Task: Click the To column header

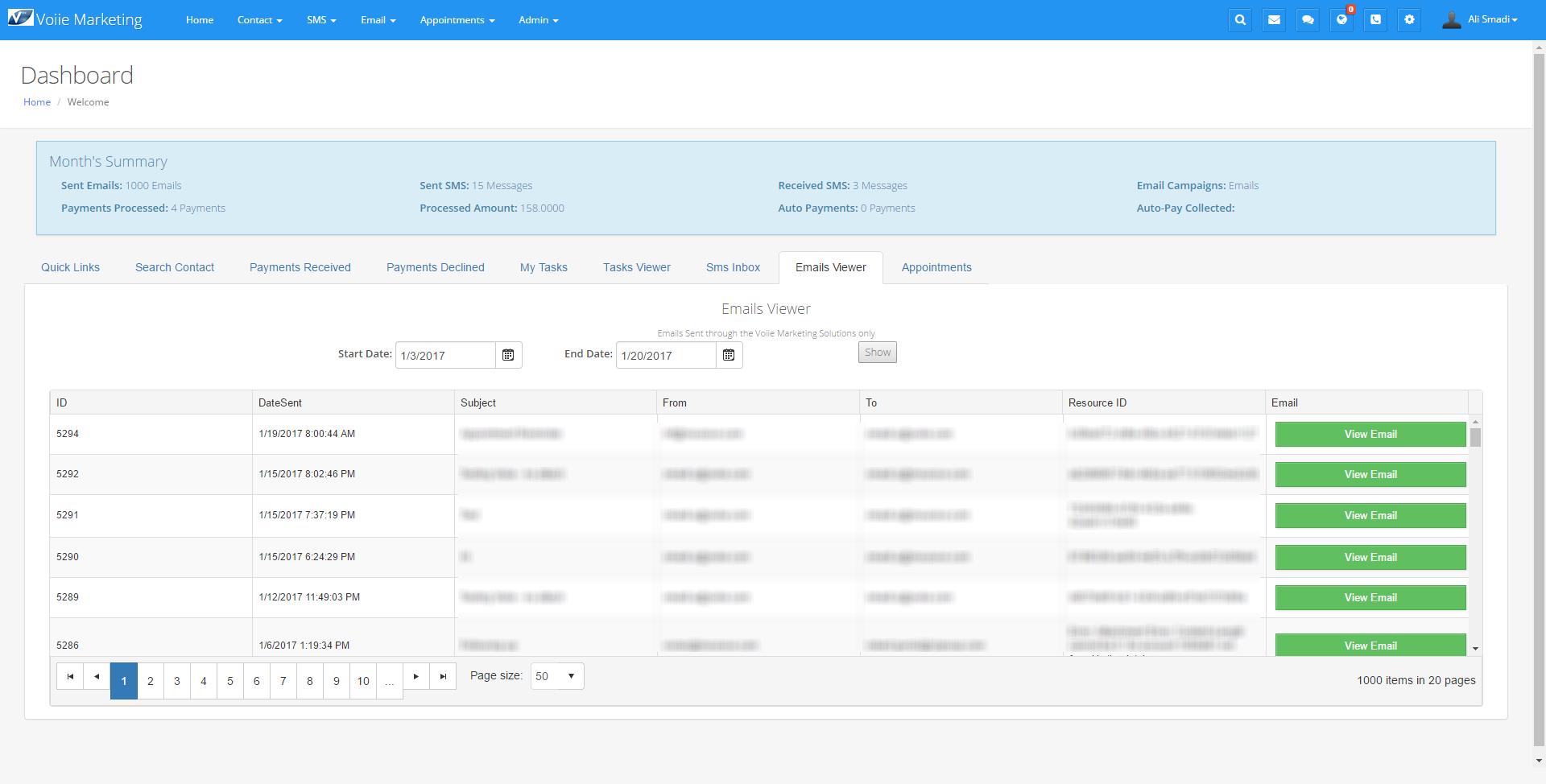Action: coord(961,402)
